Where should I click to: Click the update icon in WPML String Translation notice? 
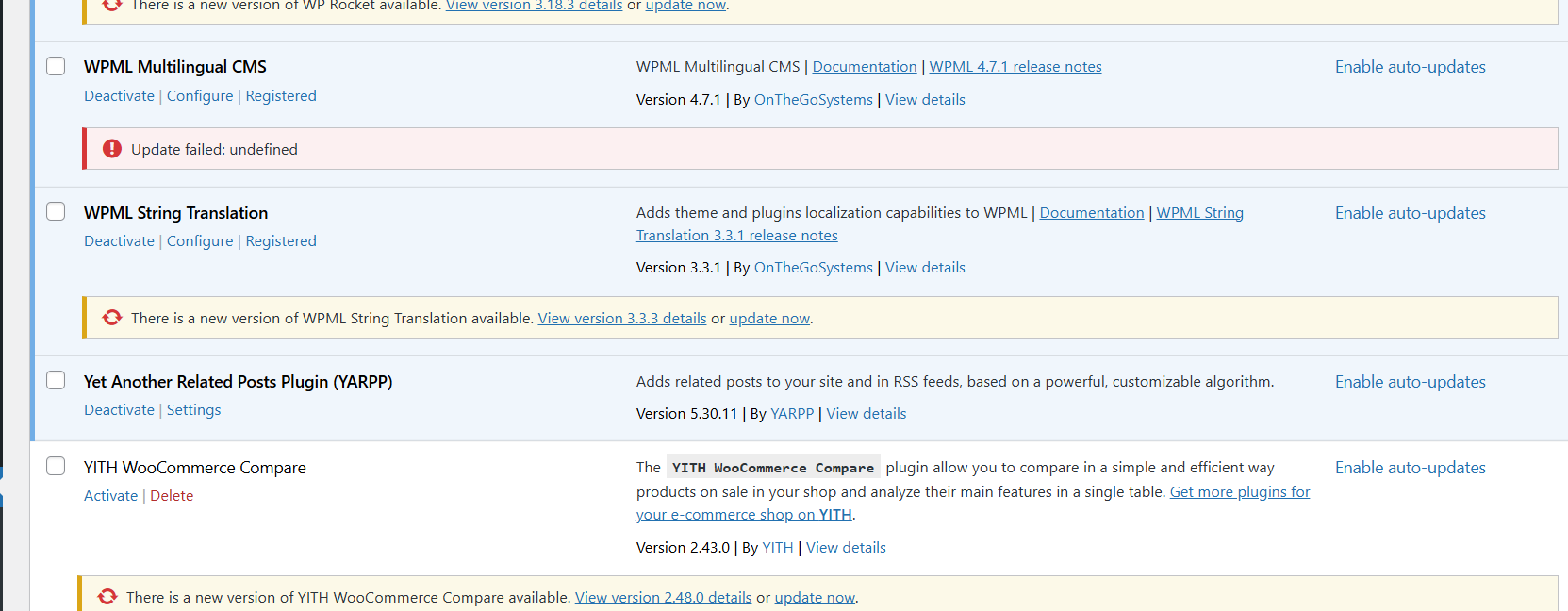pyautogui.click(x=112, y=318)
